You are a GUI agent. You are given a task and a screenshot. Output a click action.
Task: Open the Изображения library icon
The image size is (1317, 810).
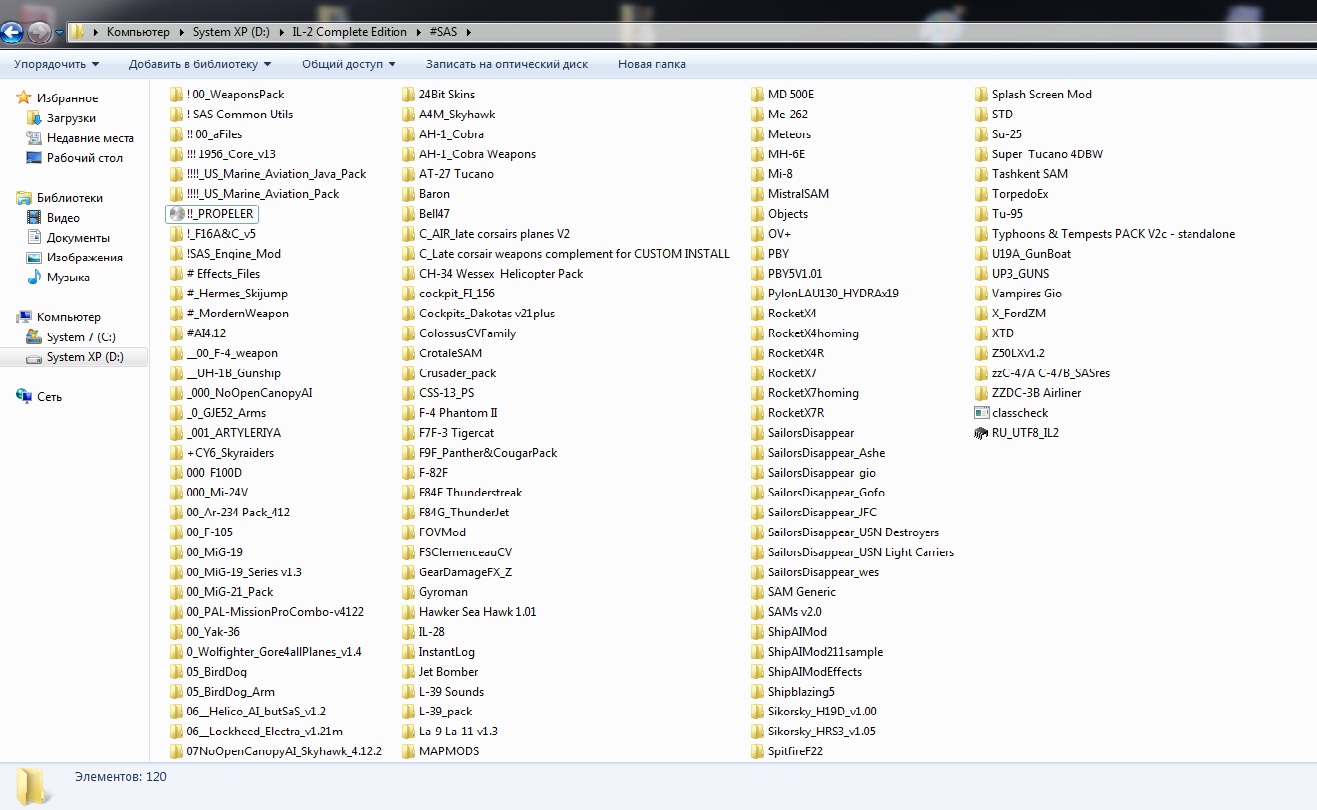coord(35,258)
